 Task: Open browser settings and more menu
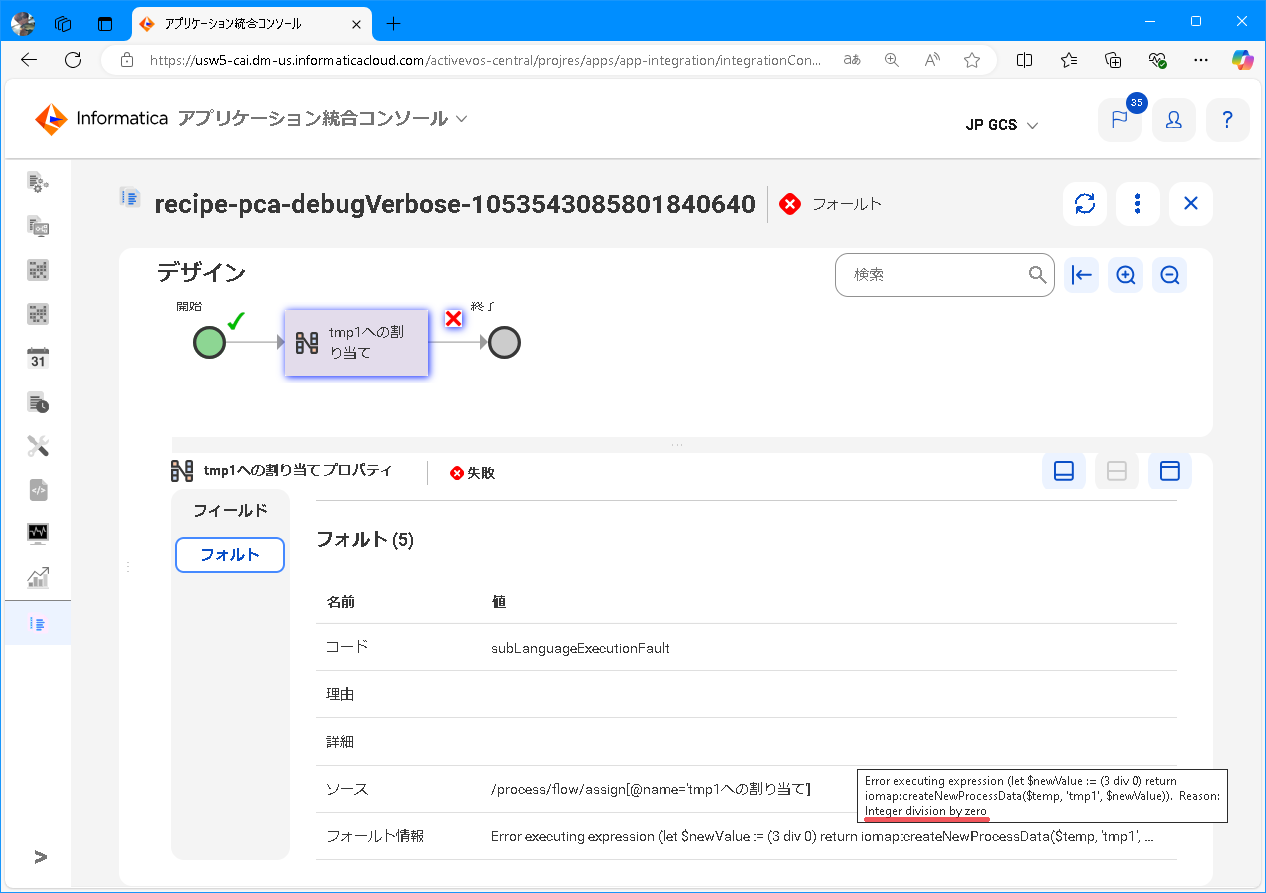1201,60
